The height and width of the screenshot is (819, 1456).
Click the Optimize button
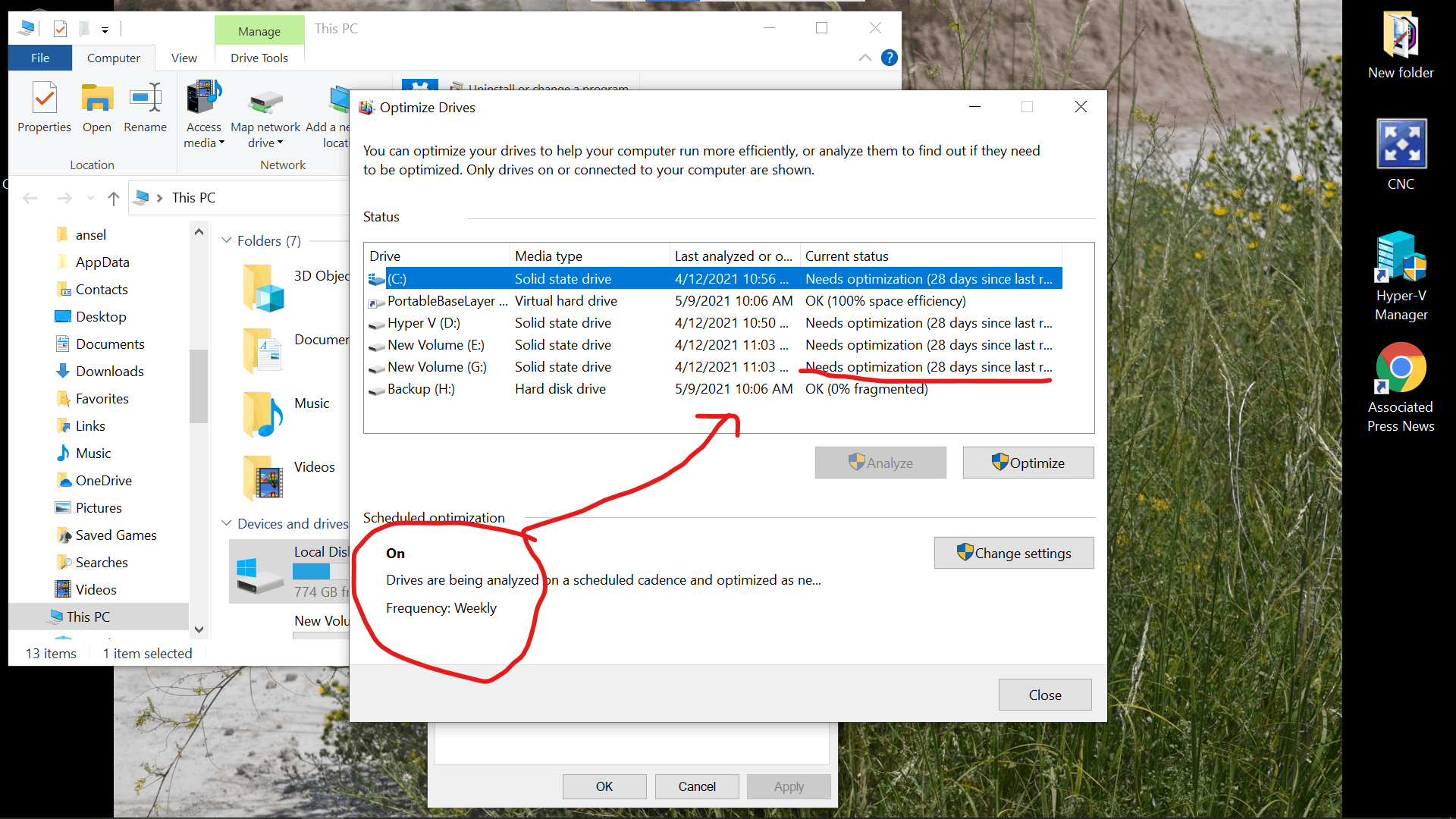tap(1028, 463)
